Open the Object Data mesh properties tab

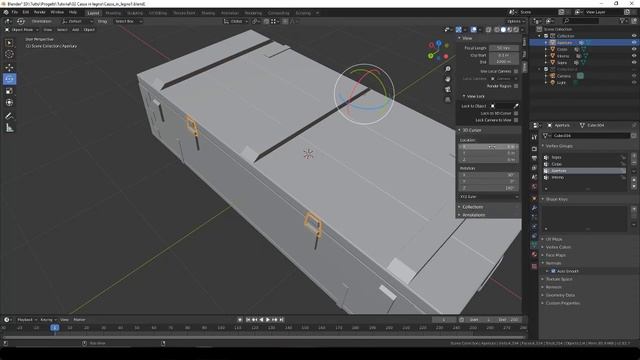(534, 244)
